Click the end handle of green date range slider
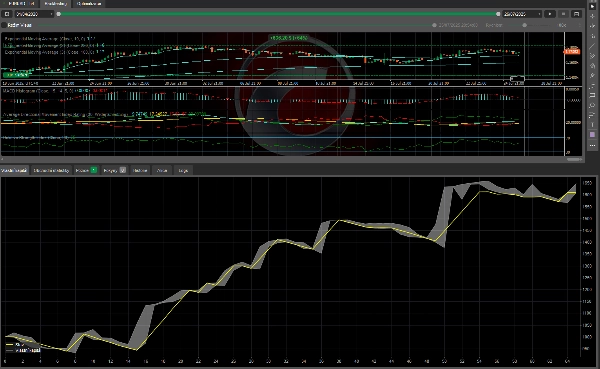This screenshot has width=600, height=369. point(498,14)
